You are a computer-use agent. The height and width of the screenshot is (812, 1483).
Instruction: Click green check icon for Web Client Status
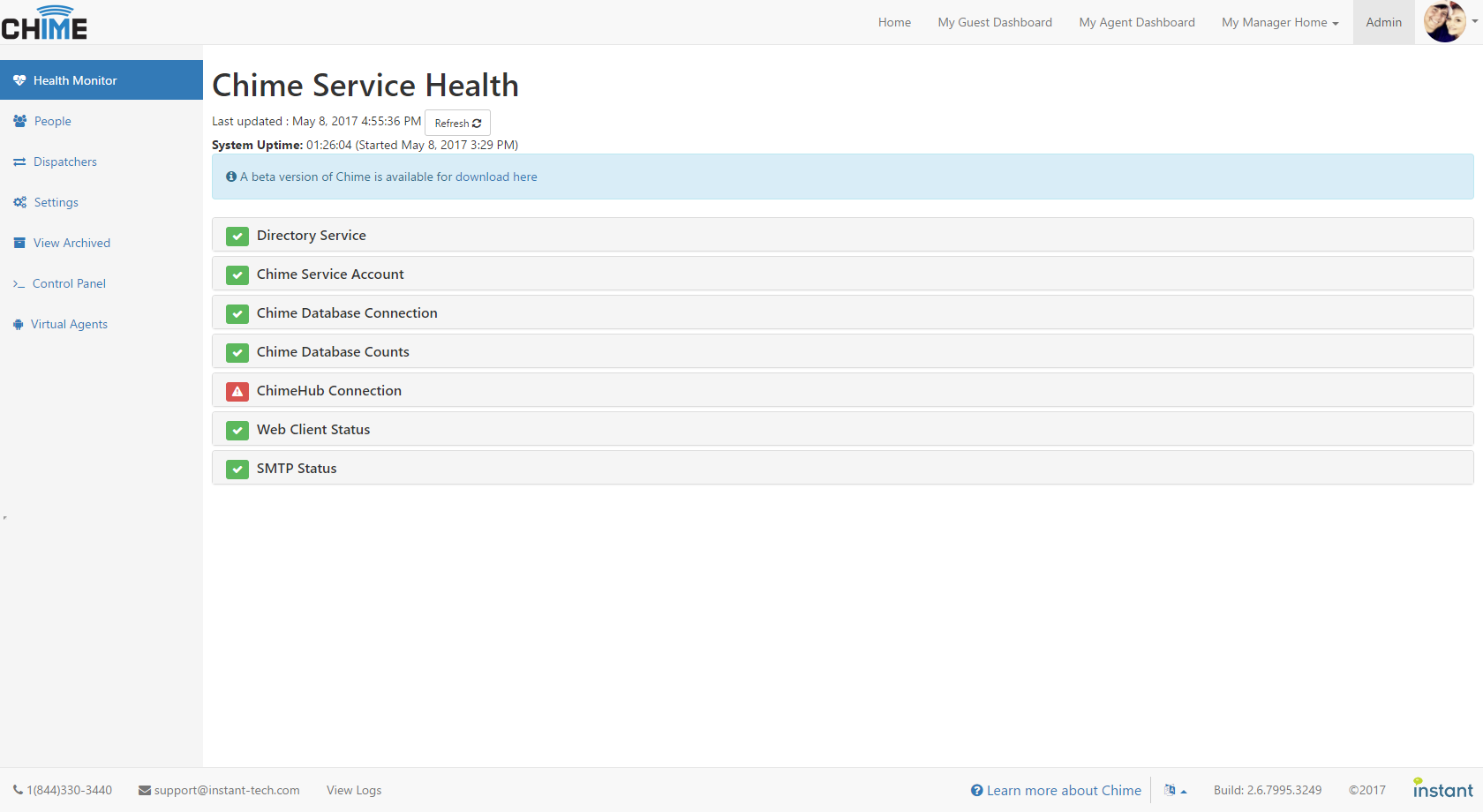(x=237, y=430)
